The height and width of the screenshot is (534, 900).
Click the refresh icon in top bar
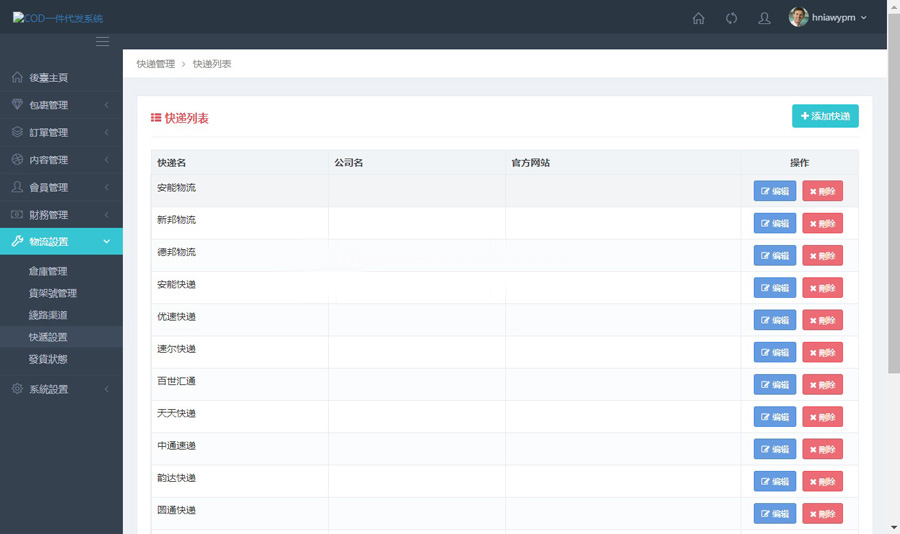(731, 18)
